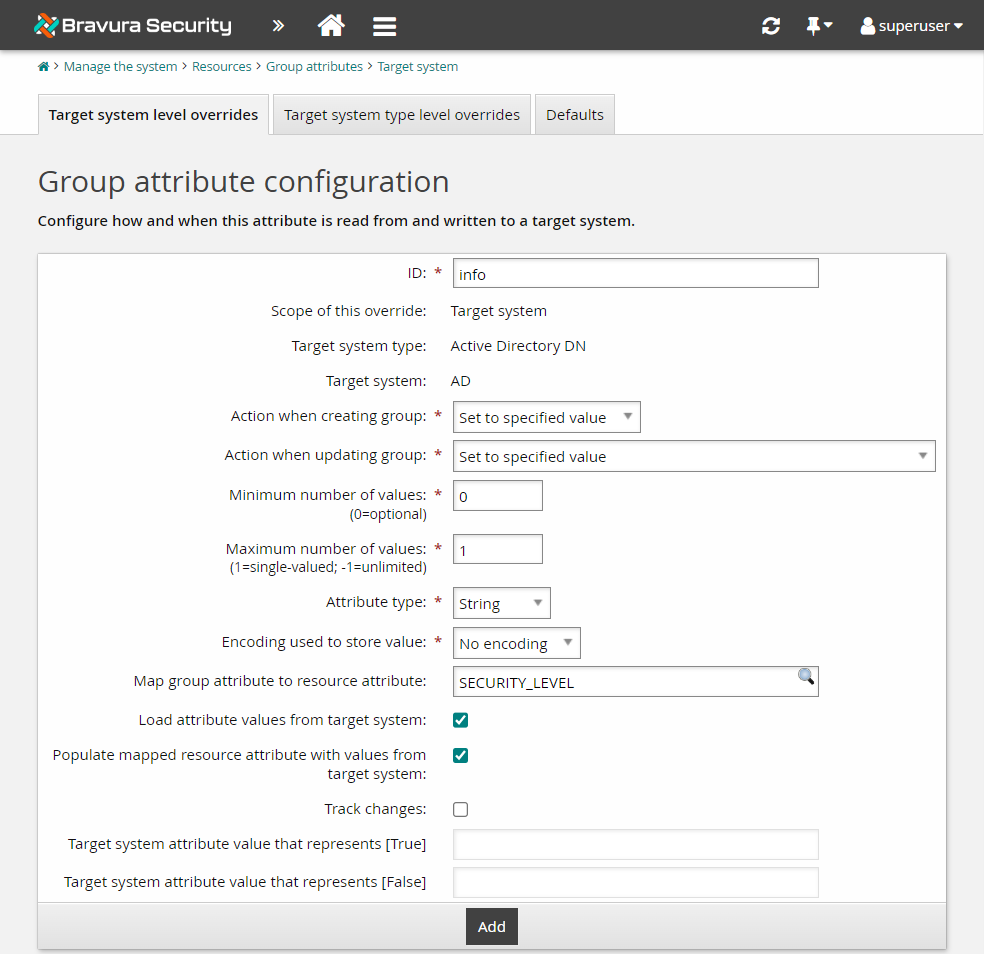Click the refresh icon in the top bar
The width and height of the screenshot is (984, 954).
[770, 25]
